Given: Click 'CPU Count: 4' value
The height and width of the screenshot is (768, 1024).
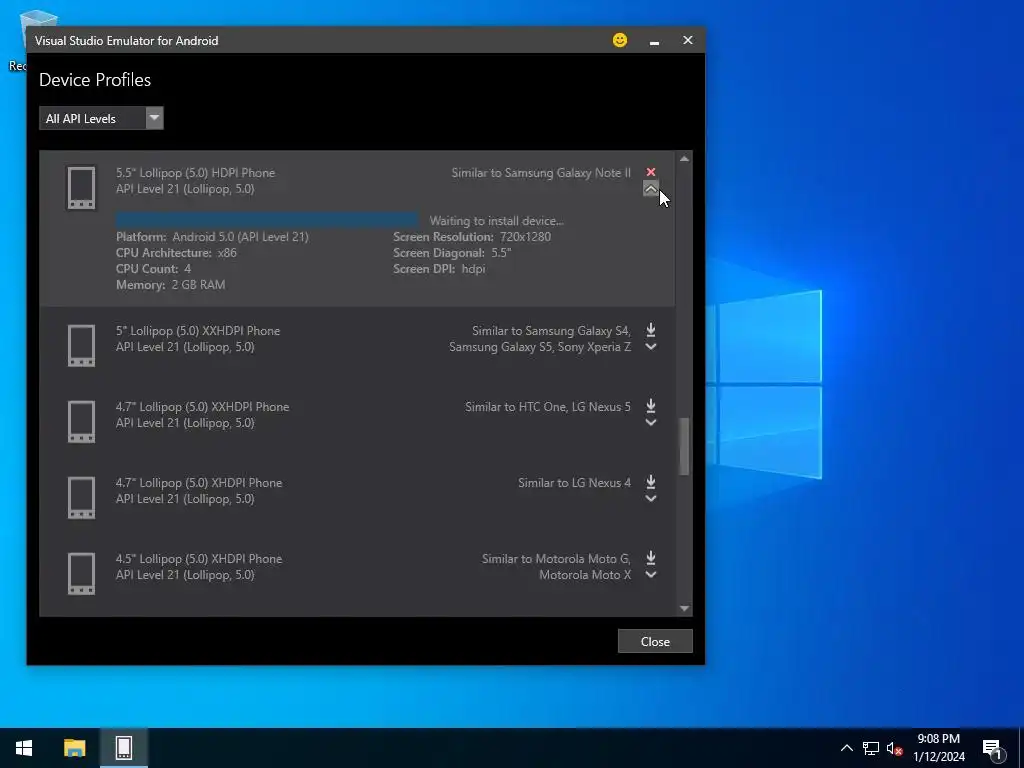Looking at the screenshot, I should [153, 268].
